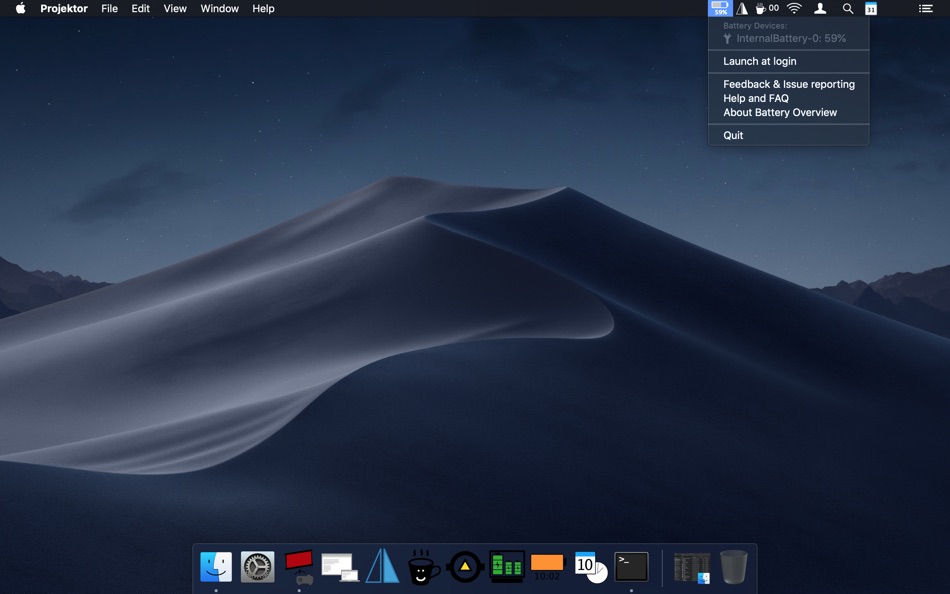
Task: Click the user silhouette menu bar icon
Action: click(820, 8)
